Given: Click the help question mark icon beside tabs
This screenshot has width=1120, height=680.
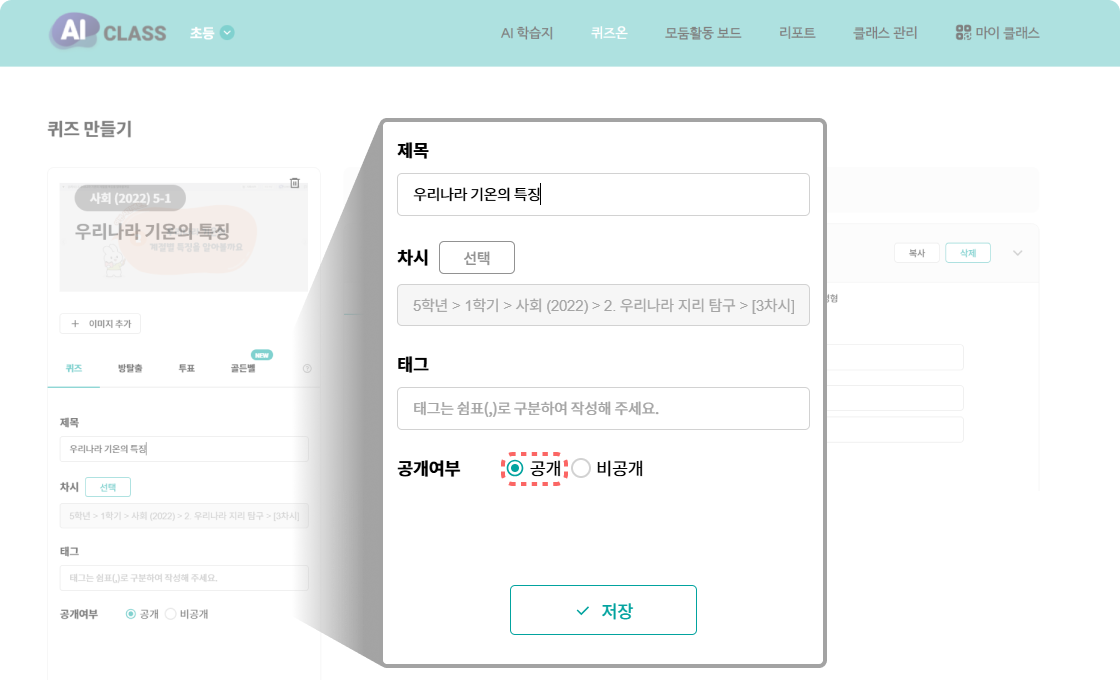Looking at the screenshot, I should click(x=307, y=368).
